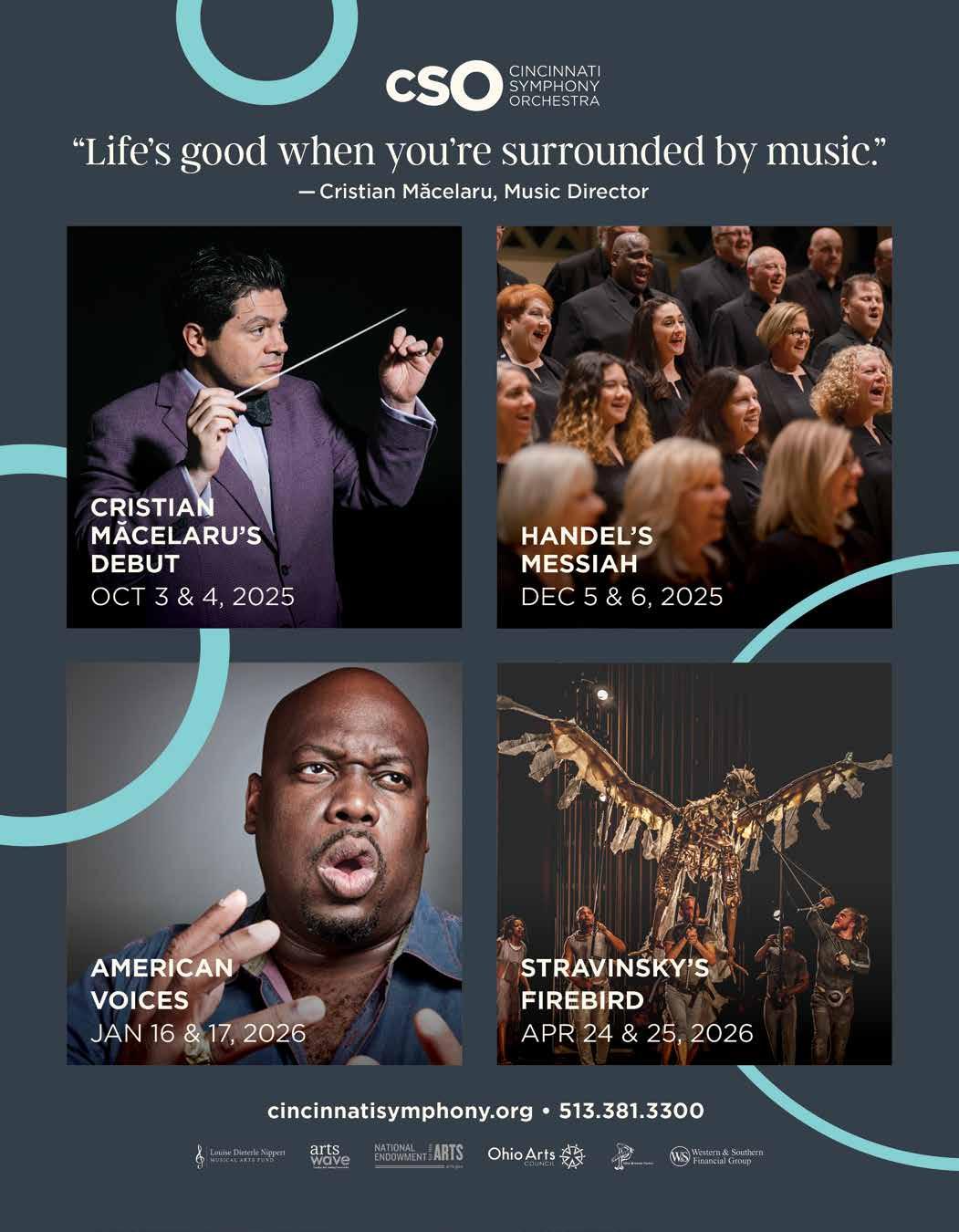The image size is (959, 1232).
Task: Select the Handel's Messiah choir photo
Action: coord(694,427)
